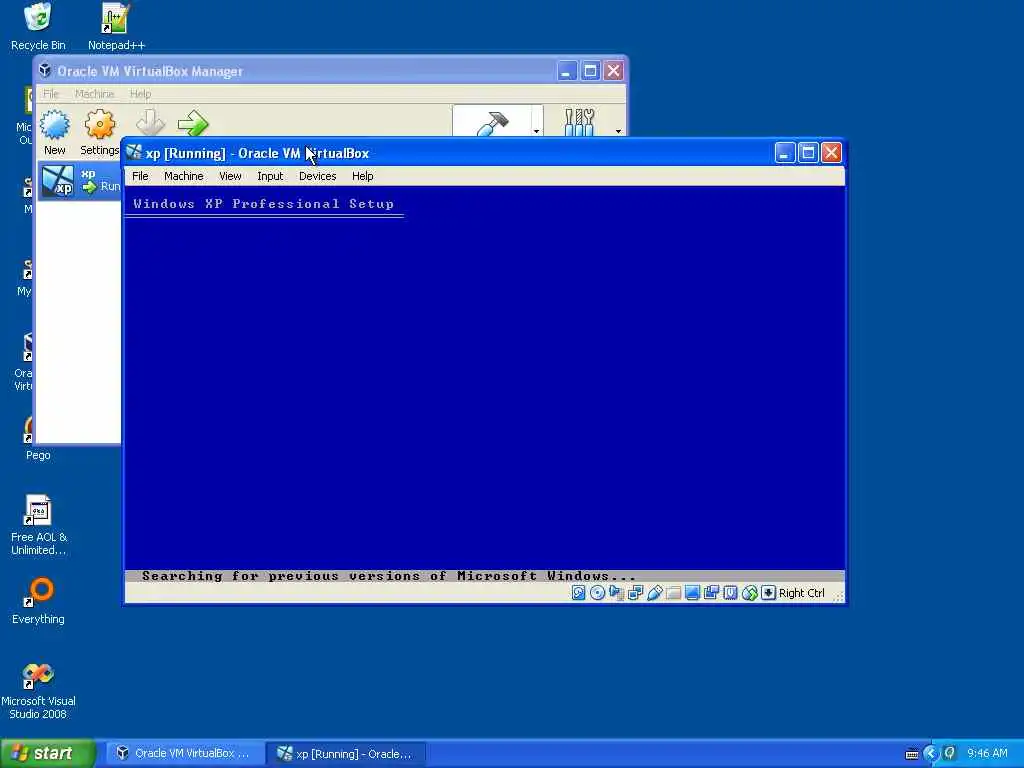Click the 'Windows XP Professional Setup' text in guest screen
This screenshot has width=1024, height=768.
(264, 204)
